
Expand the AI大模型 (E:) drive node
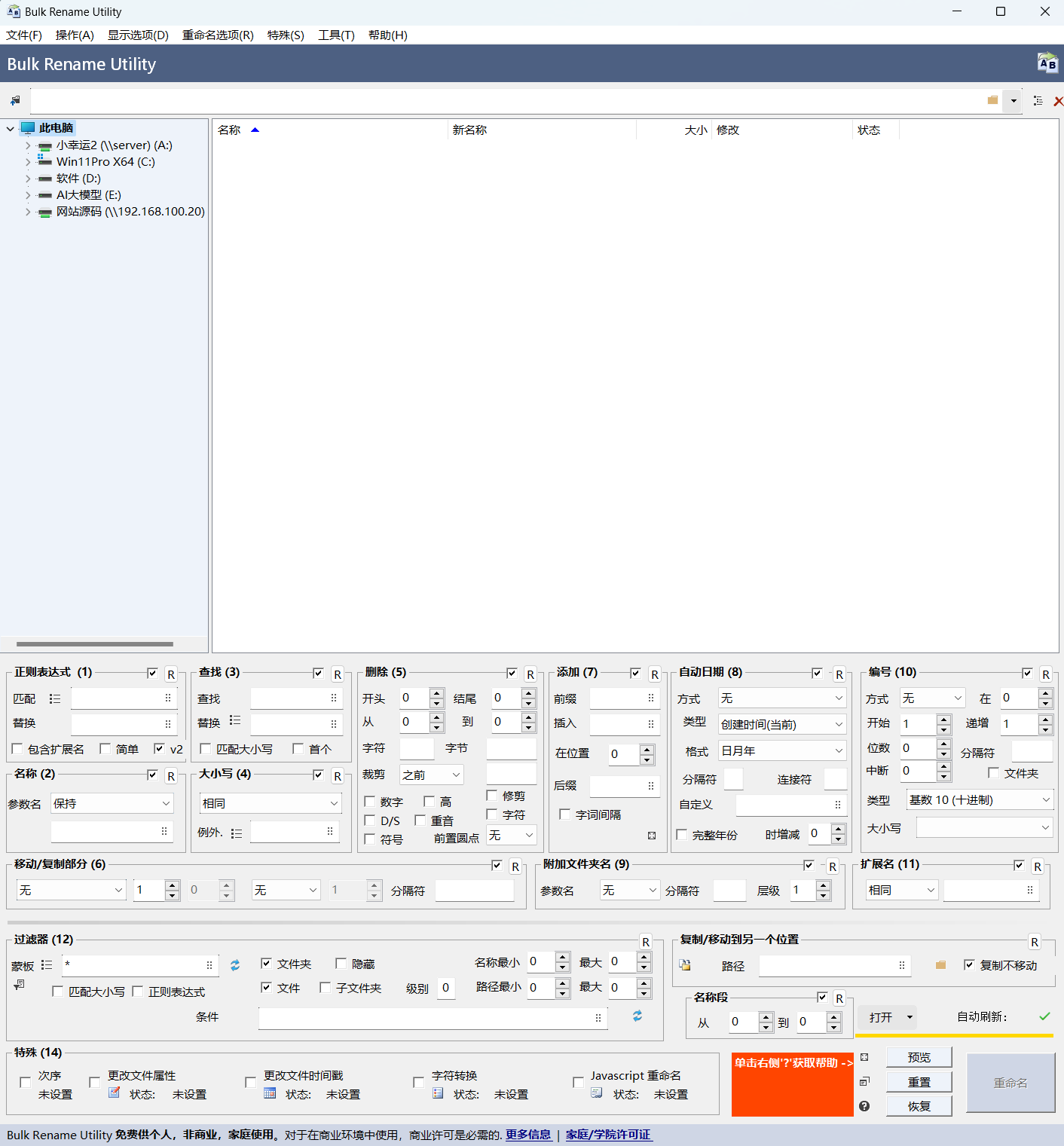tap(28, 195)
